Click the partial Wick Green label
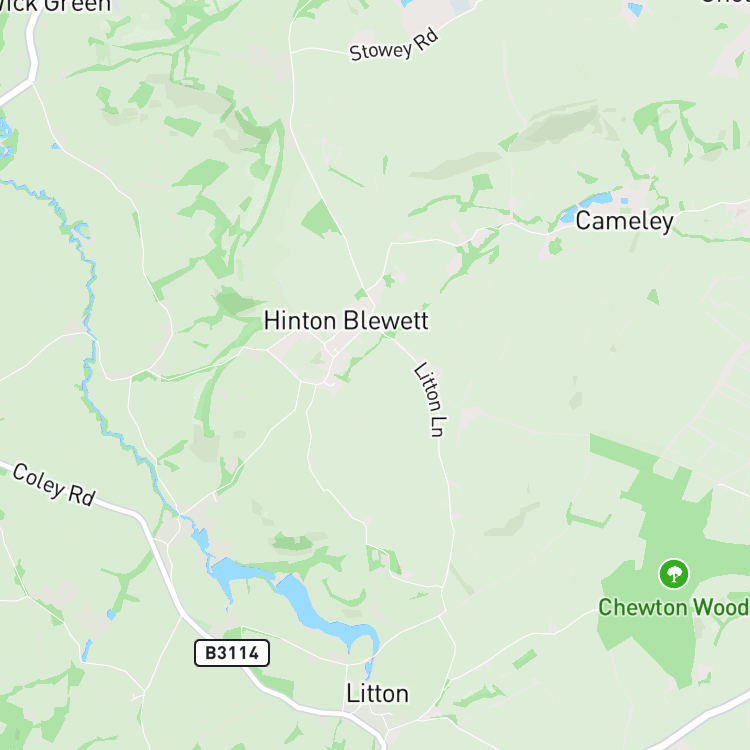 pyautogui.click(x=55, y=6)
